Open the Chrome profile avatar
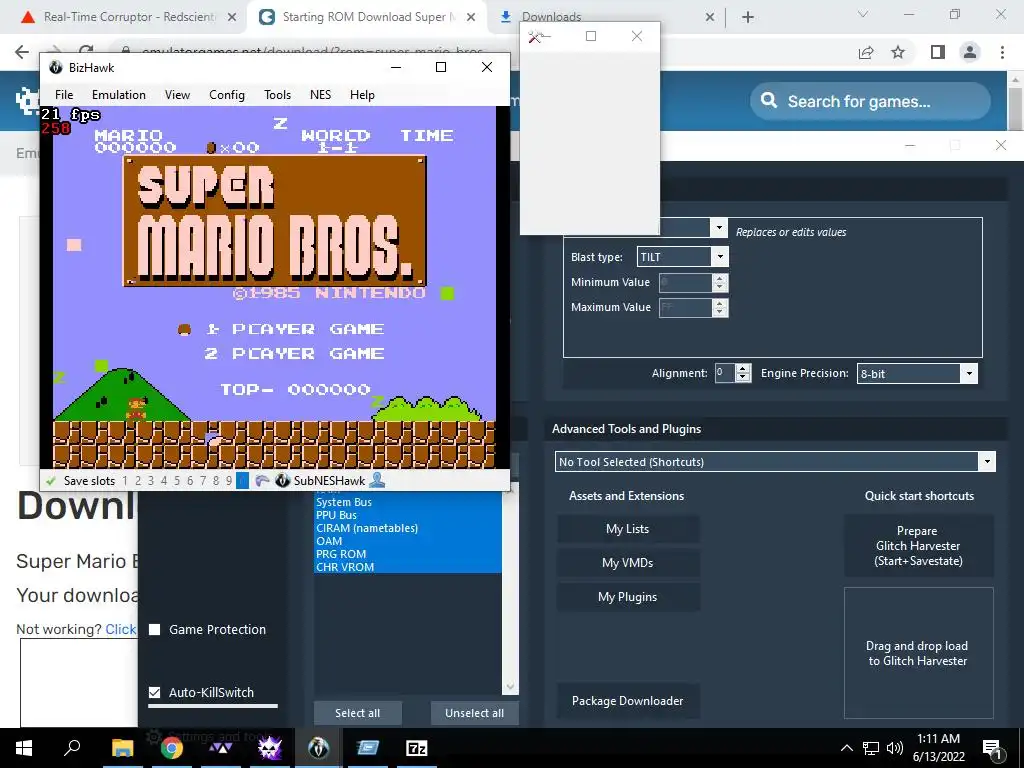This screenshot has height=768, width=1024. (970, 52)
